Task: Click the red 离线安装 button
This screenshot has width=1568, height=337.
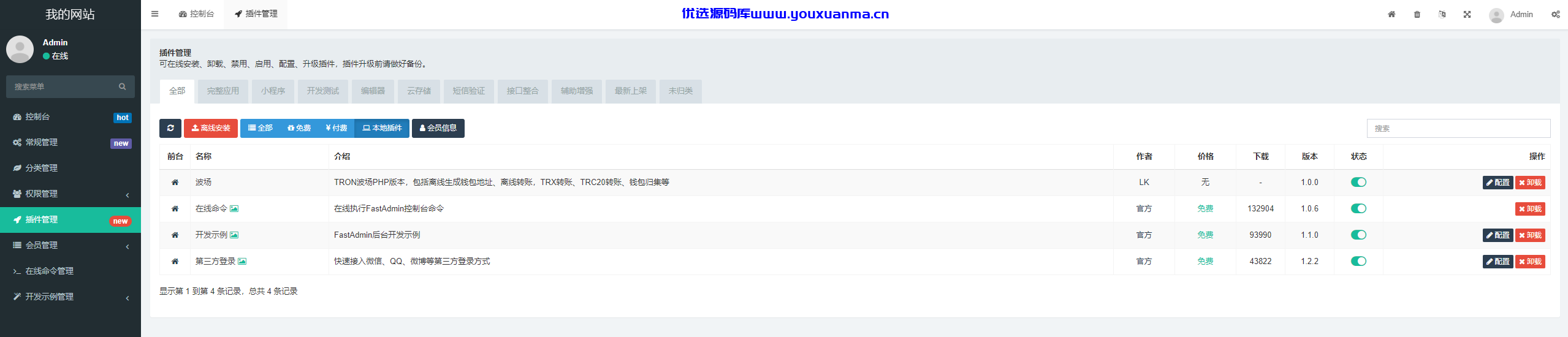Action: tap(211, 128)
